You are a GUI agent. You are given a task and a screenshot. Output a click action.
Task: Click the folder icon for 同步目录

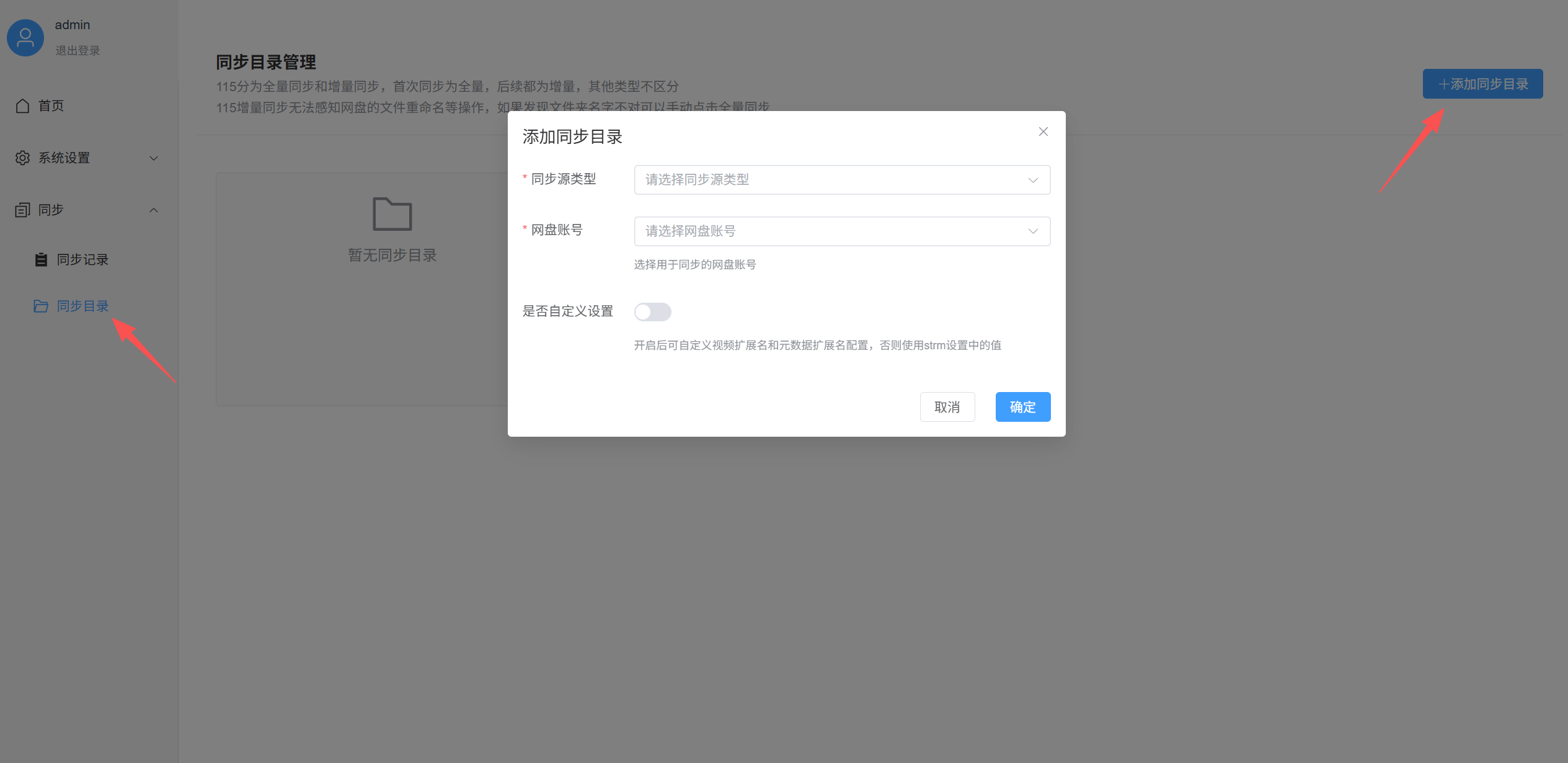tap(41, 306)
